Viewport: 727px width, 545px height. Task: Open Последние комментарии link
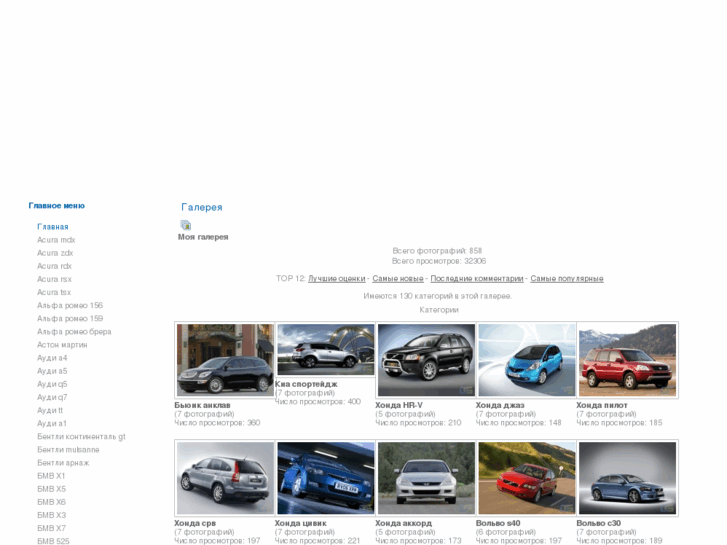(477, 279)
